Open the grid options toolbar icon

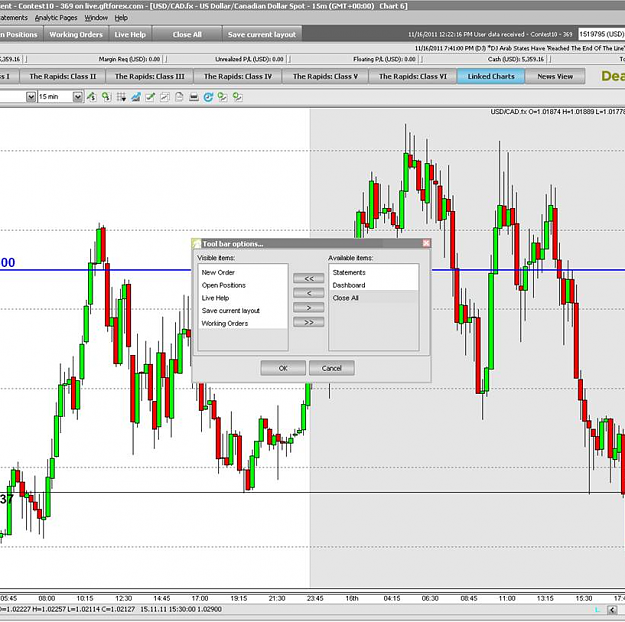pos(121,97)
